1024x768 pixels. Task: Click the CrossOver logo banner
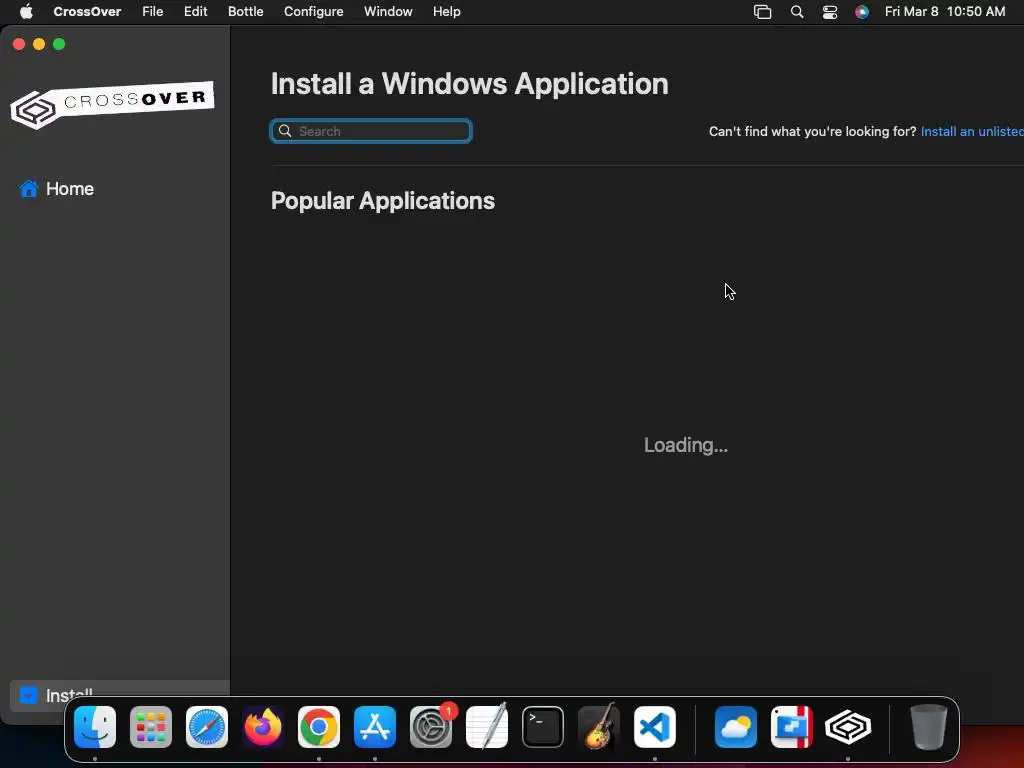coord(112,104)
